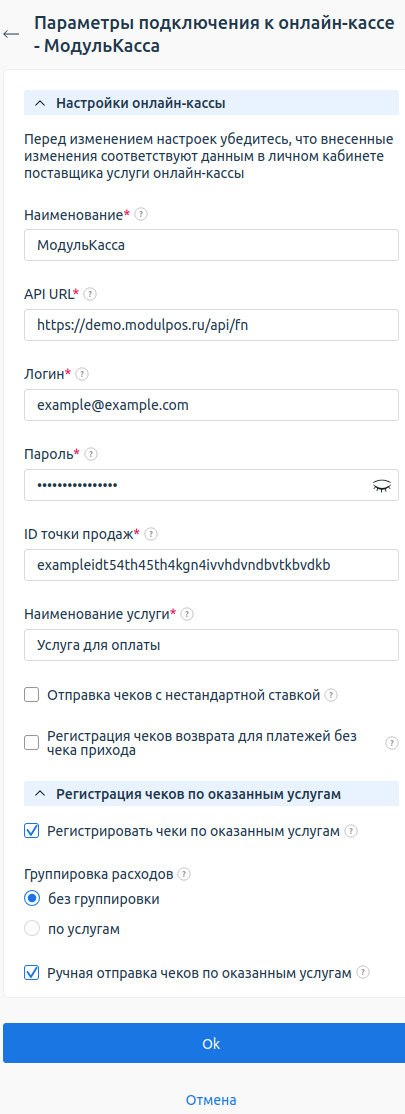Open help icon next to Логин
The width and height of the screenshot is (405, 1114).
coord(82,374)
